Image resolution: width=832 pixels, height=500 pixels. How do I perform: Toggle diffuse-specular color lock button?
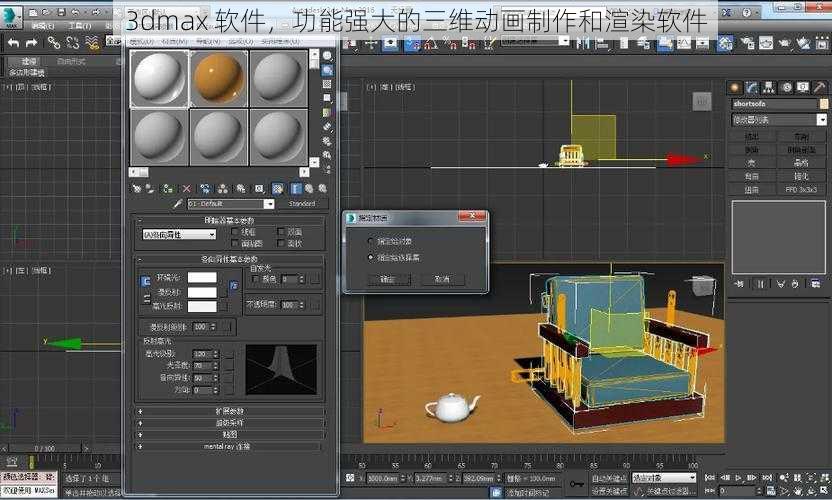pos(146,299)
